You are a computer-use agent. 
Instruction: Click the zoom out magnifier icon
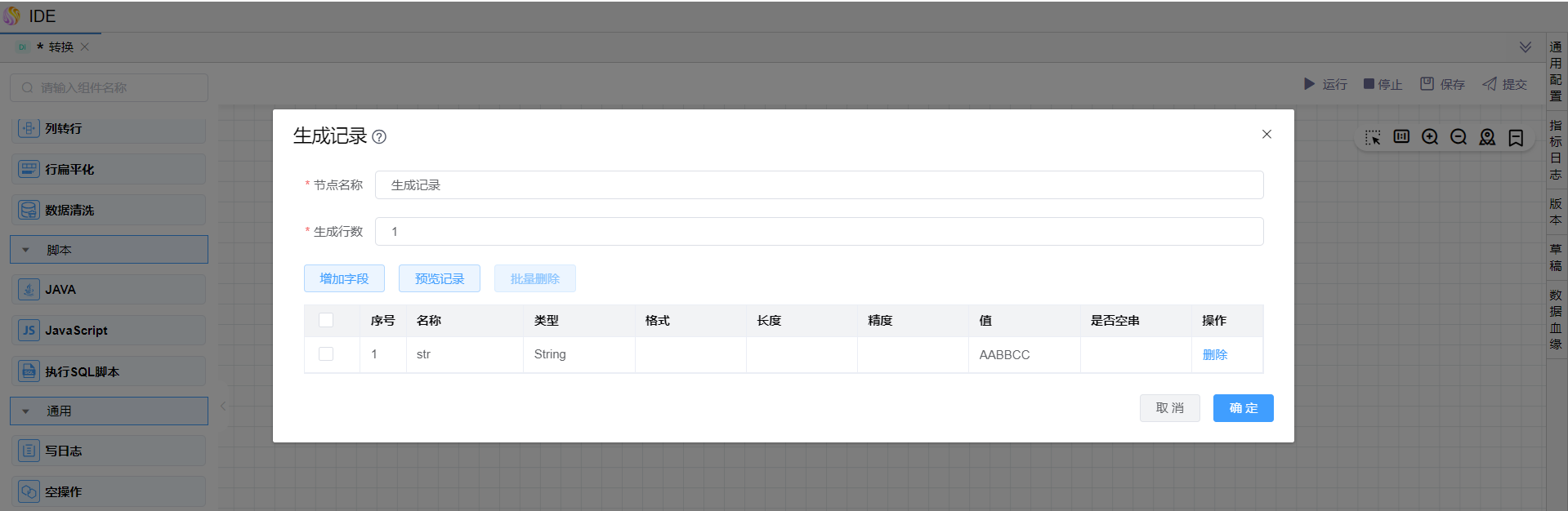pyautogui.click(x=1459, y=137)
